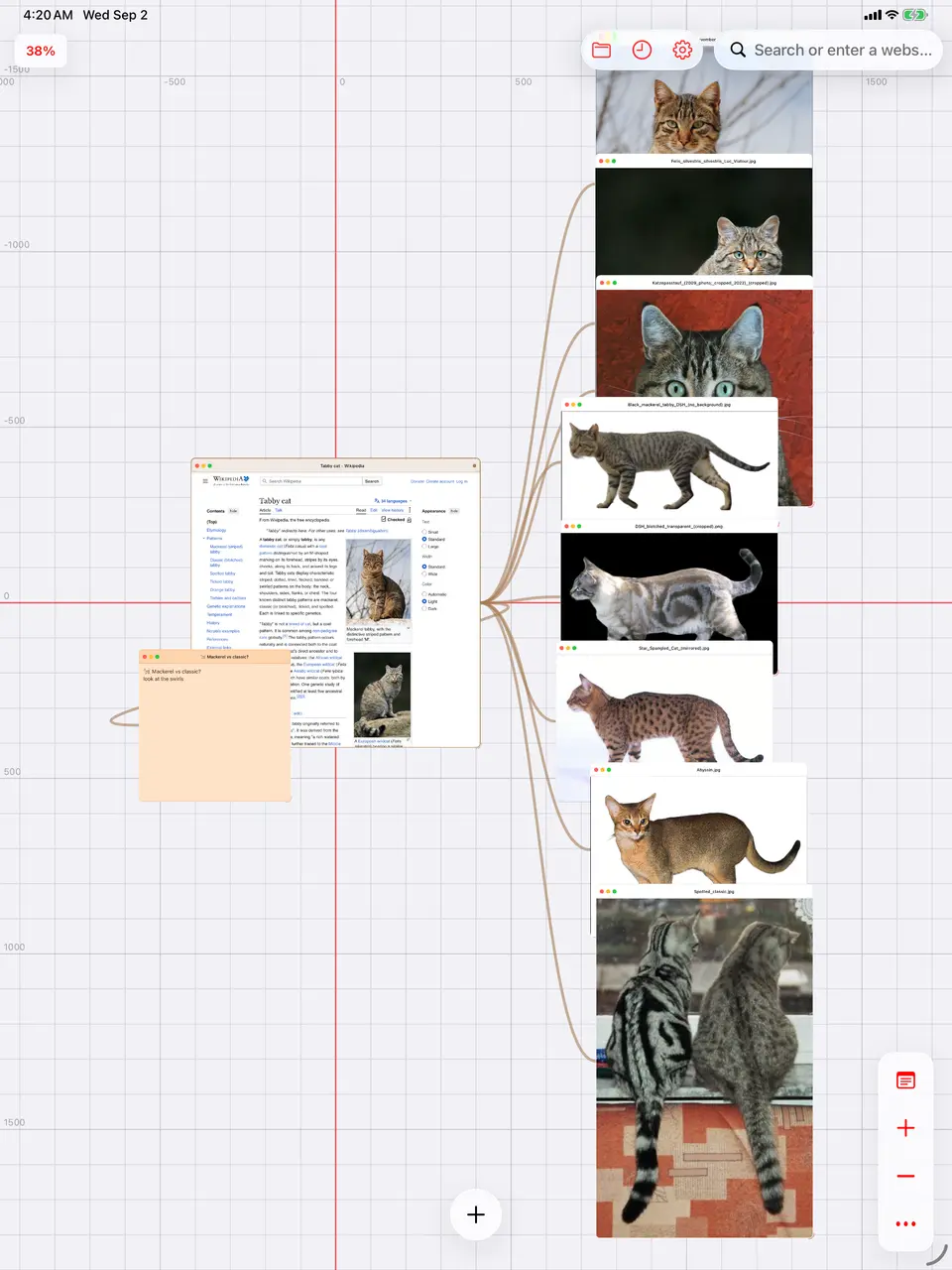Select the Black_mackerel_tabby_DSH window title

(x=679, y=405)
